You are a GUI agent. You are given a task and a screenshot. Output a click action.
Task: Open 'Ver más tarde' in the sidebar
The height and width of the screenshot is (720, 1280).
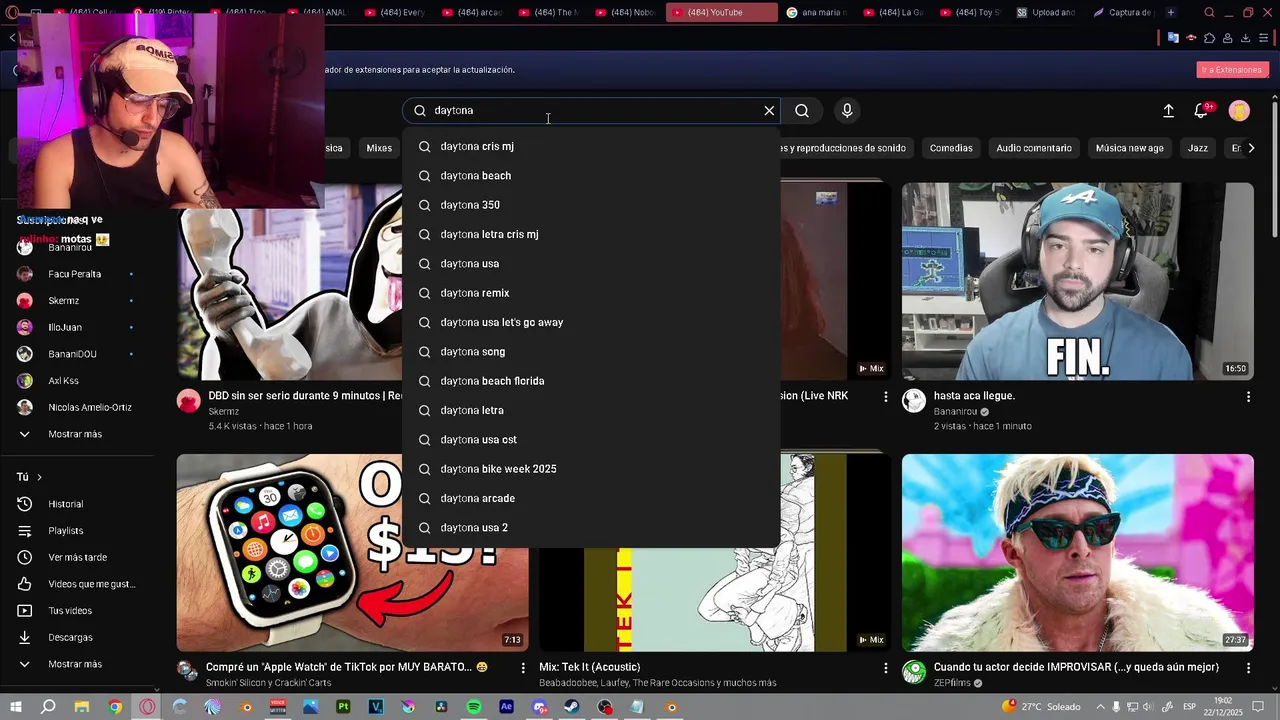point(75,557)
